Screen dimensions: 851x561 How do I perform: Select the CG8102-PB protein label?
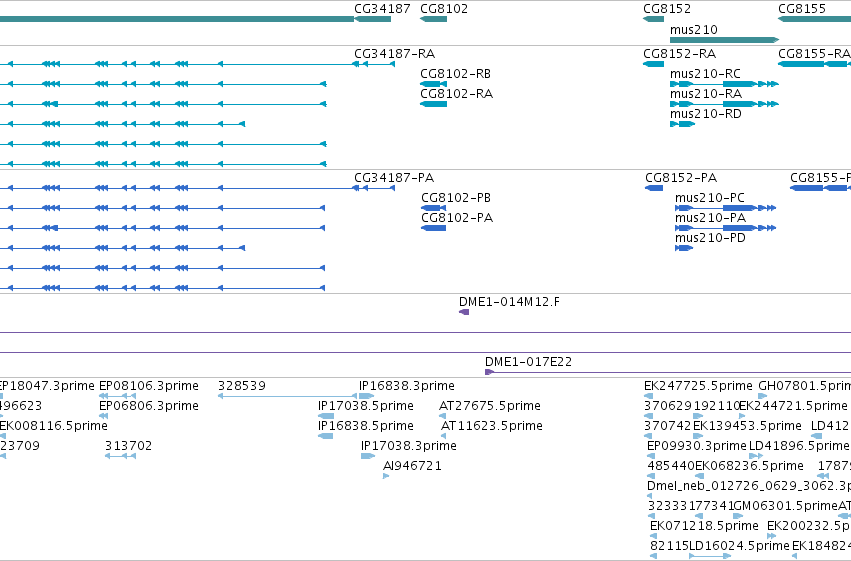tap(456, 198)
